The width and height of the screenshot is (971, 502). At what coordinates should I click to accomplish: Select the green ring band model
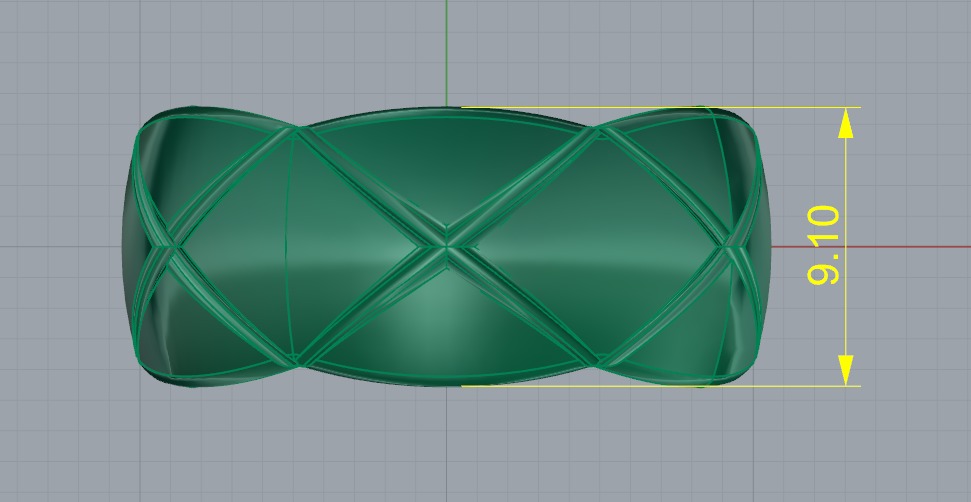click(x=446, y=247)
